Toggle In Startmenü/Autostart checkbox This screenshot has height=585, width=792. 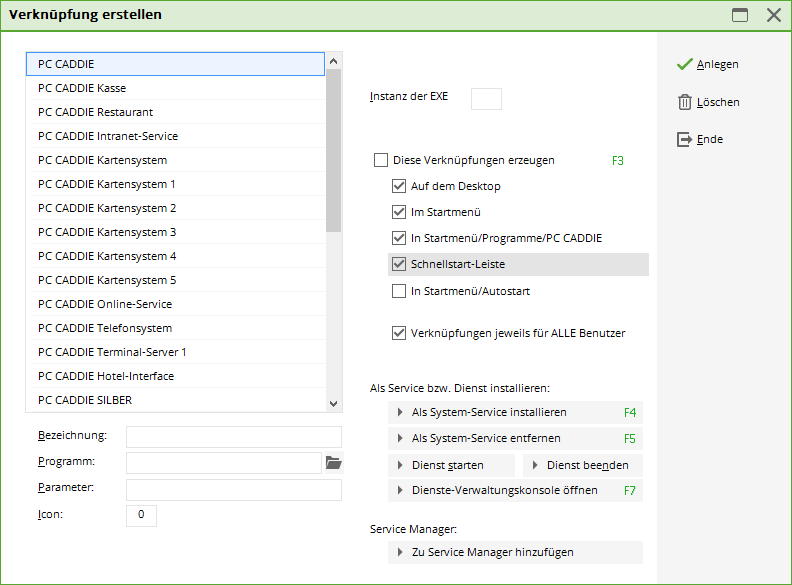point(399,291)
